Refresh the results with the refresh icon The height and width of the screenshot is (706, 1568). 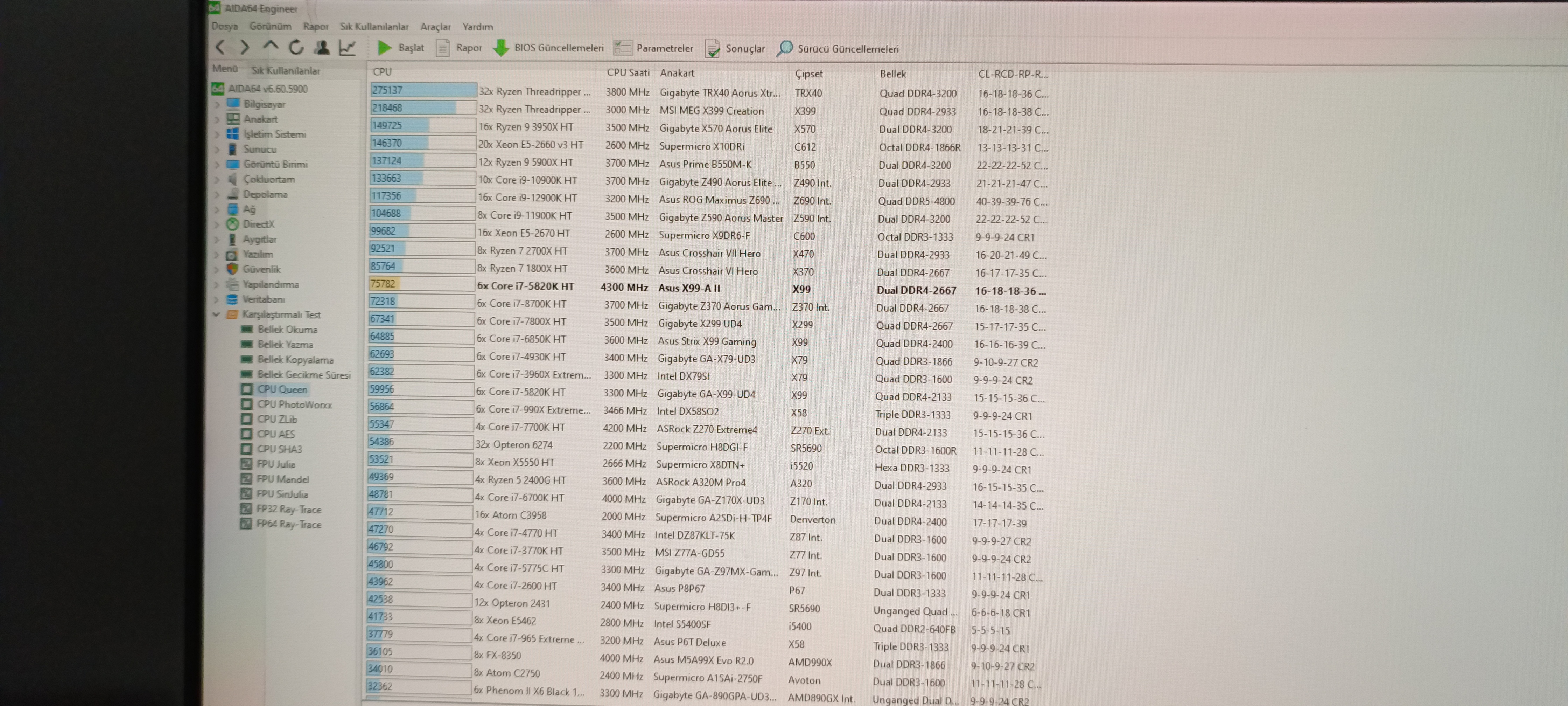[296, 47]
